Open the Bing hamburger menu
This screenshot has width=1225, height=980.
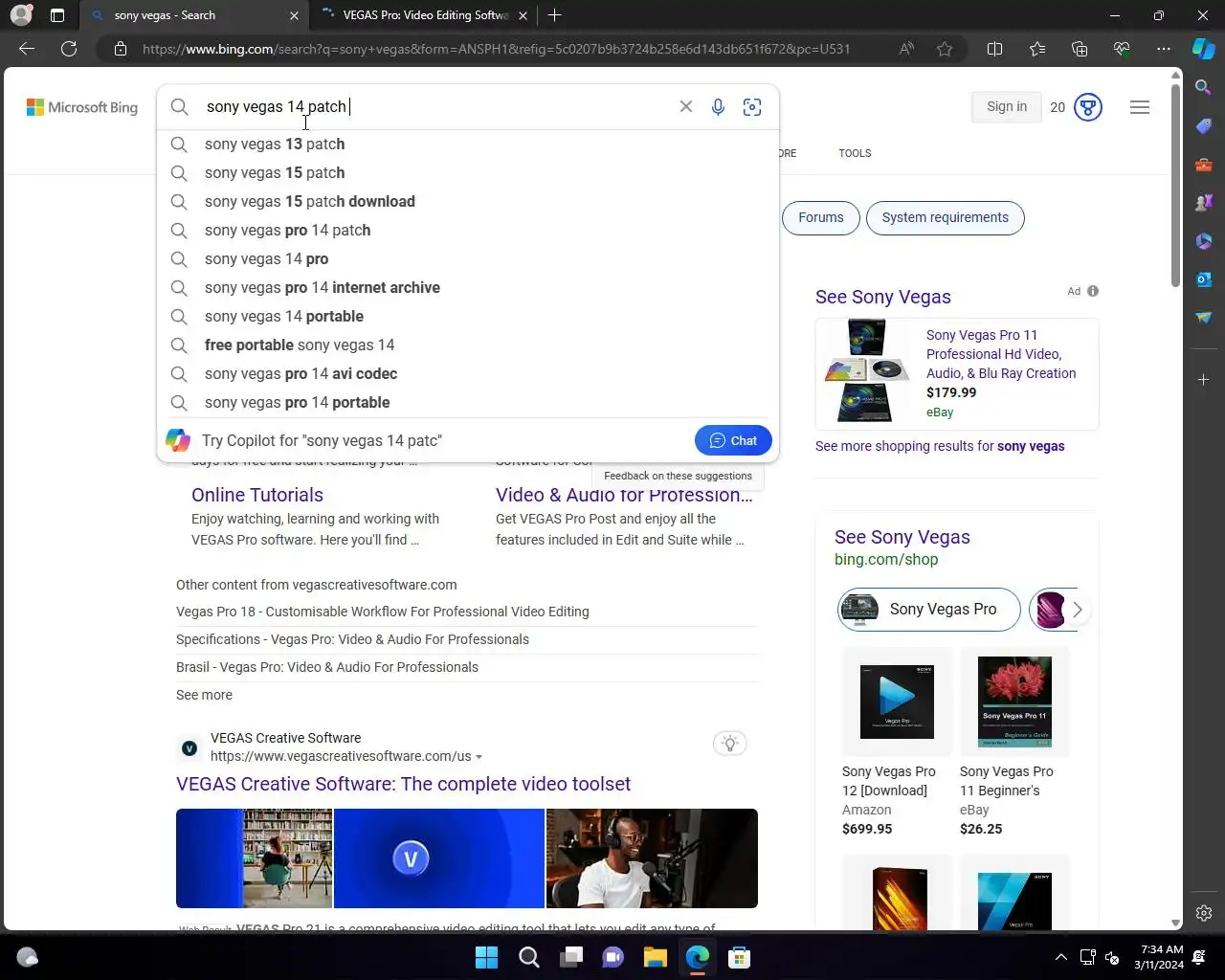coord(1140,107)
